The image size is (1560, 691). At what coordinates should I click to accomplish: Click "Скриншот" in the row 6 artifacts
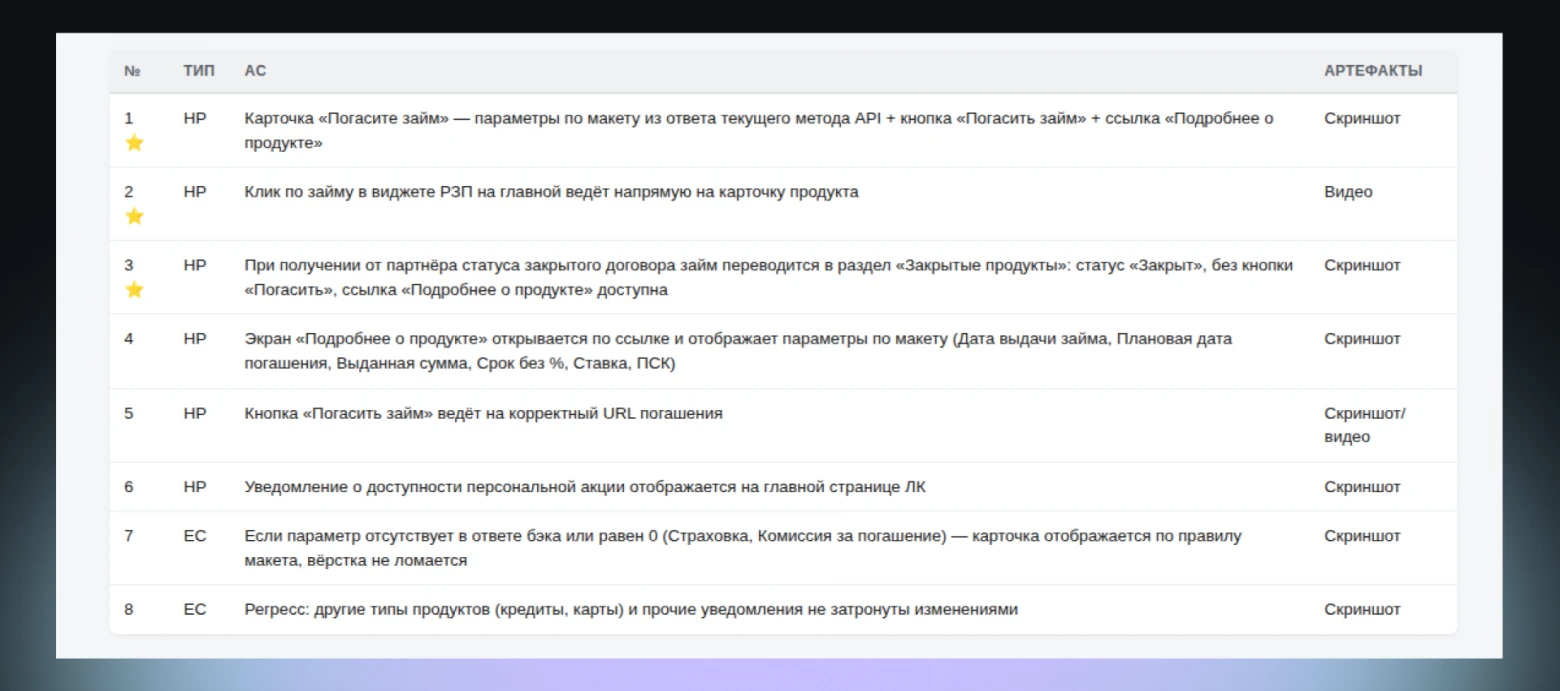1362,487
